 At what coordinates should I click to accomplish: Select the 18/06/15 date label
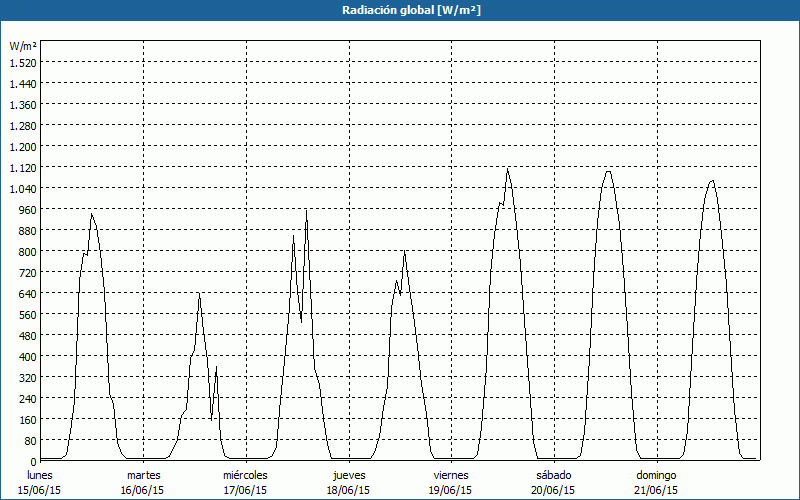click(x=348, y=490)
